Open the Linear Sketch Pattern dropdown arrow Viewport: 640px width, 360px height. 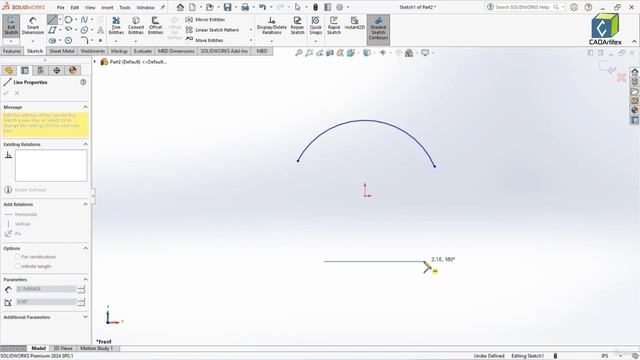coord(251,30)
